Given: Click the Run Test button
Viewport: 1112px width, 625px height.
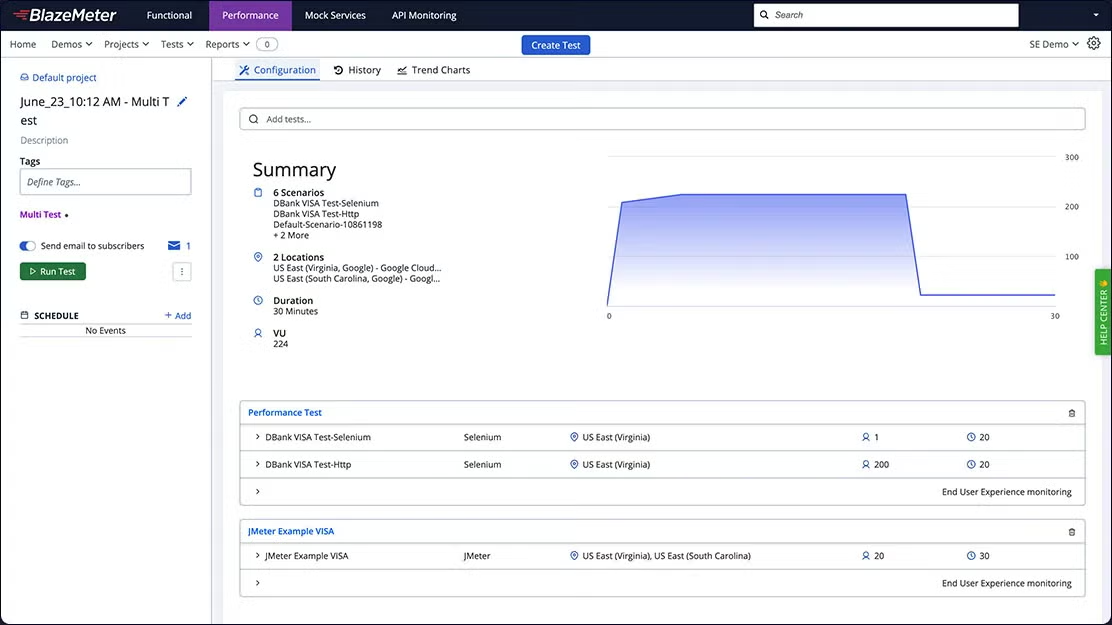Looking at the screenshot, I should (x=52, y=270).
